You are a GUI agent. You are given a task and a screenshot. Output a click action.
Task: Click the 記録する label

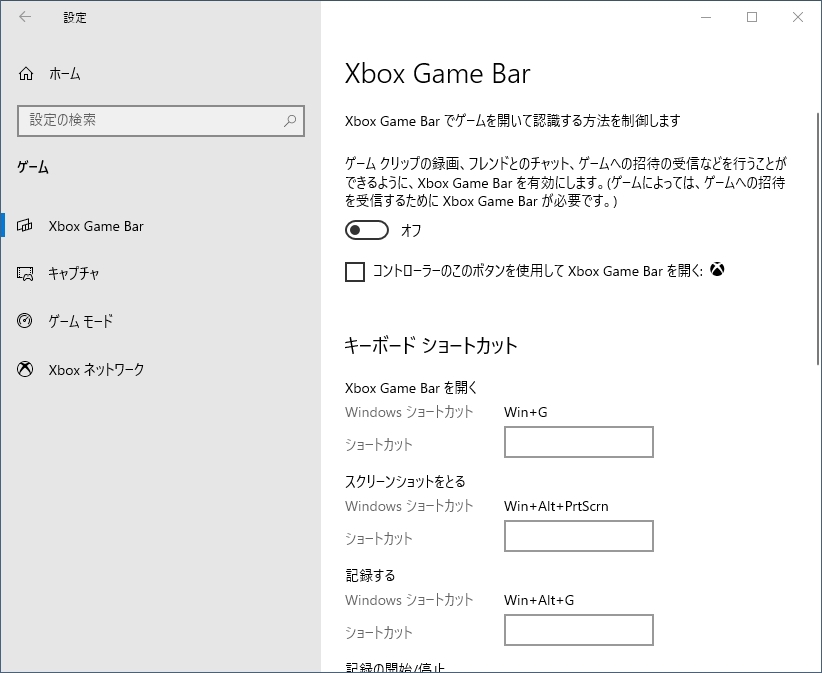(370, 575)
